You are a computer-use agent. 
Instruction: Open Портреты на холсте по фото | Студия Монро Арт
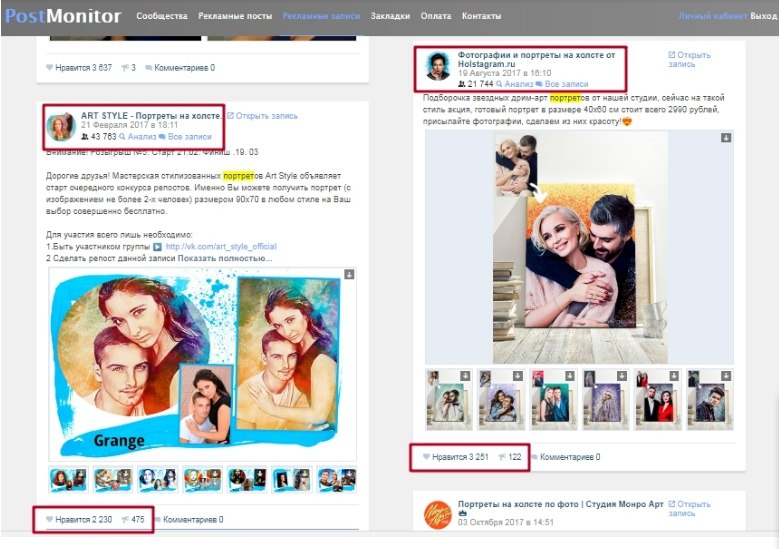560,504
